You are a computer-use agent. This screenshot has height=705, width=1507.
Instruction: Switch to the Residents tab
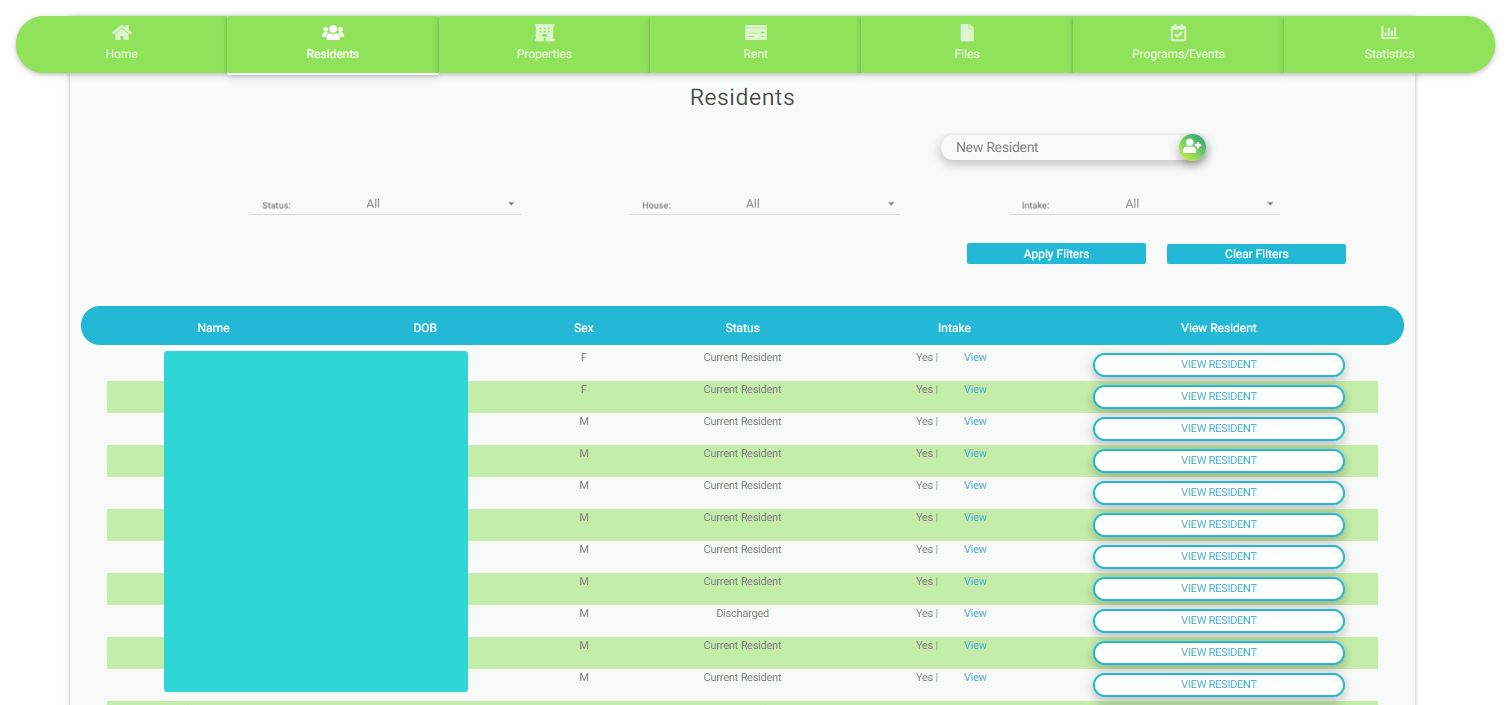(x=332, y=44)
